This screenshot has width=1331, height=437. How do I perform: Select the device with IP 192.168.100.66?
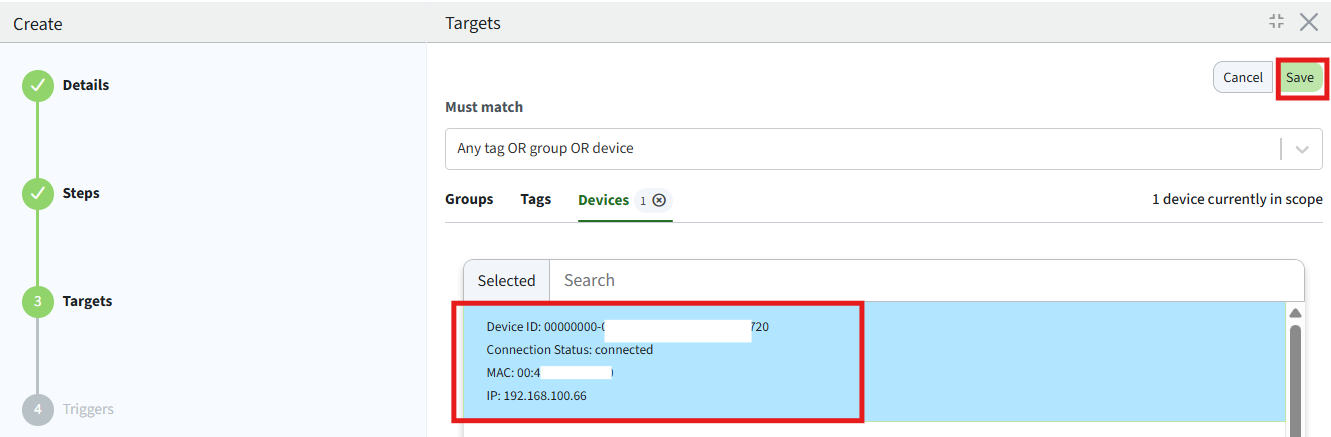(657, 361)
